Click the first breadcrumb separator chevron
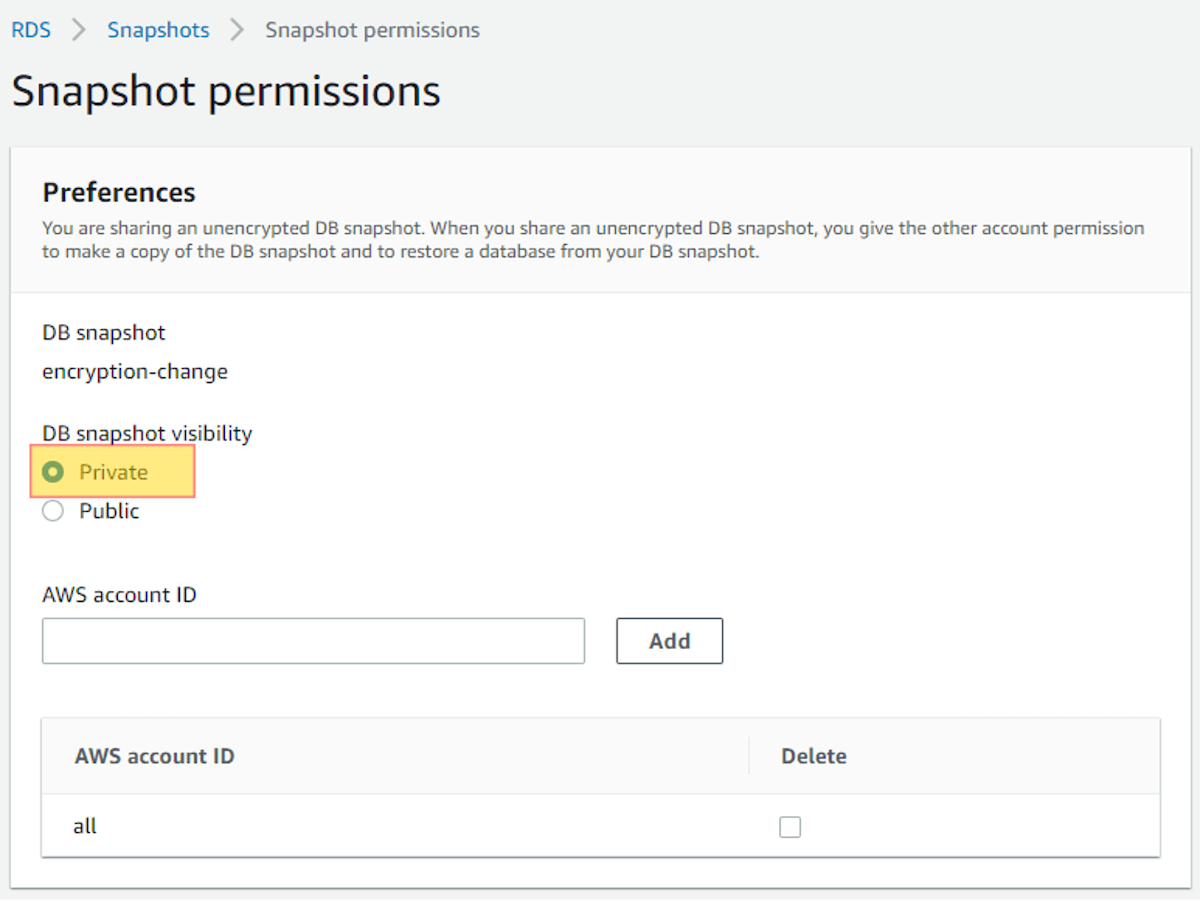 click(x=77, y=30)
